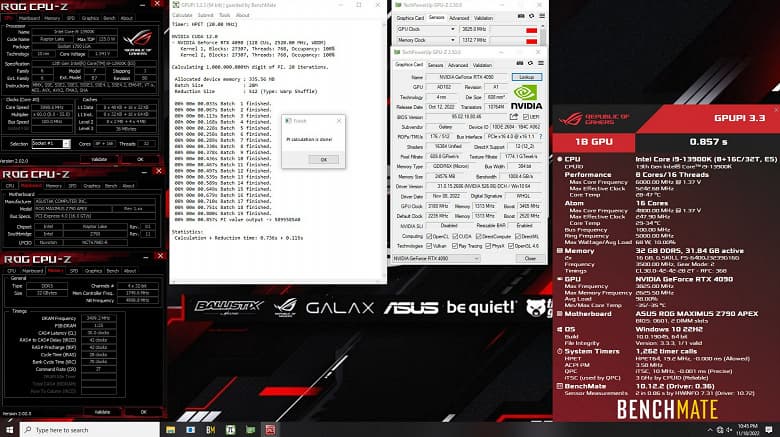Open the hamburger menu in GPU-Z Graphics Card window
This screenshot has width=780, height=437.
coord(541,63)
